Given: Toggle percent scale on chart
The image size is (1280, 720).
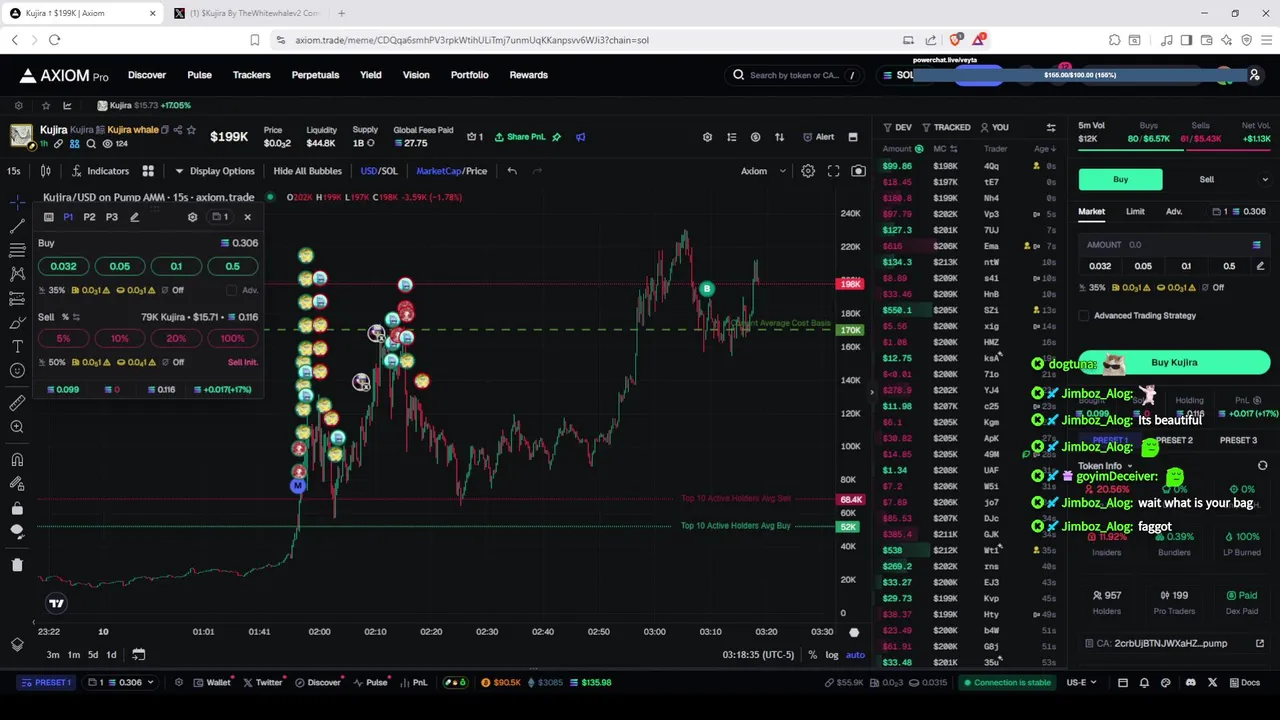Looking at the screenshot, I should point(813,655).
